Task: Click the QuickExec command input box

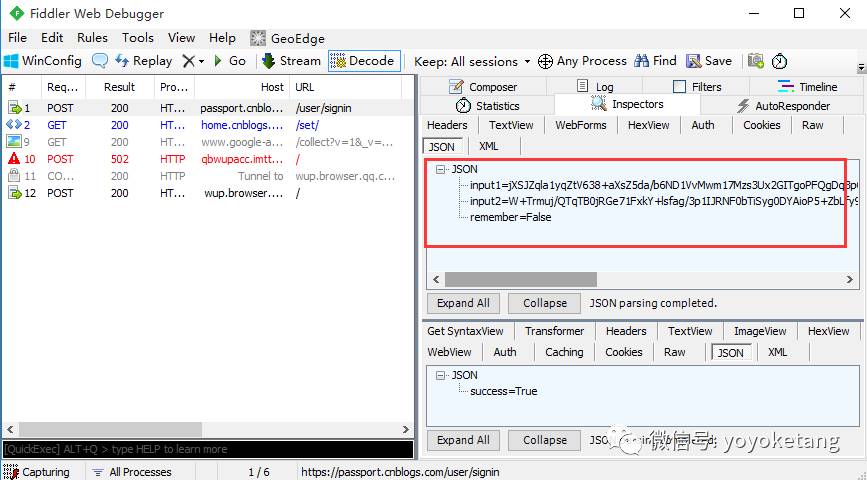Action: [208, 449]
